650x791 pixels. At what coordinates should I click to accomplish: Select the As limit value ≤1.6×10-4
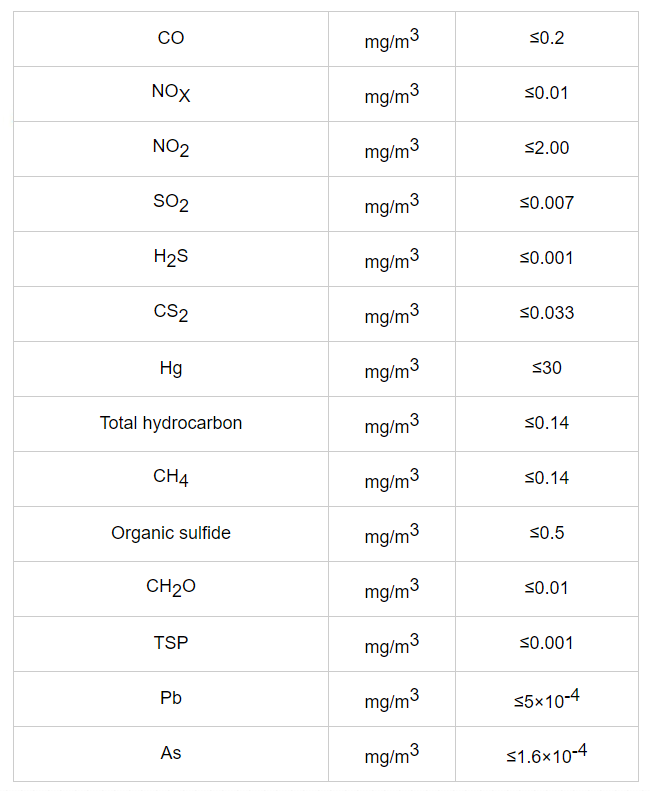547,754
